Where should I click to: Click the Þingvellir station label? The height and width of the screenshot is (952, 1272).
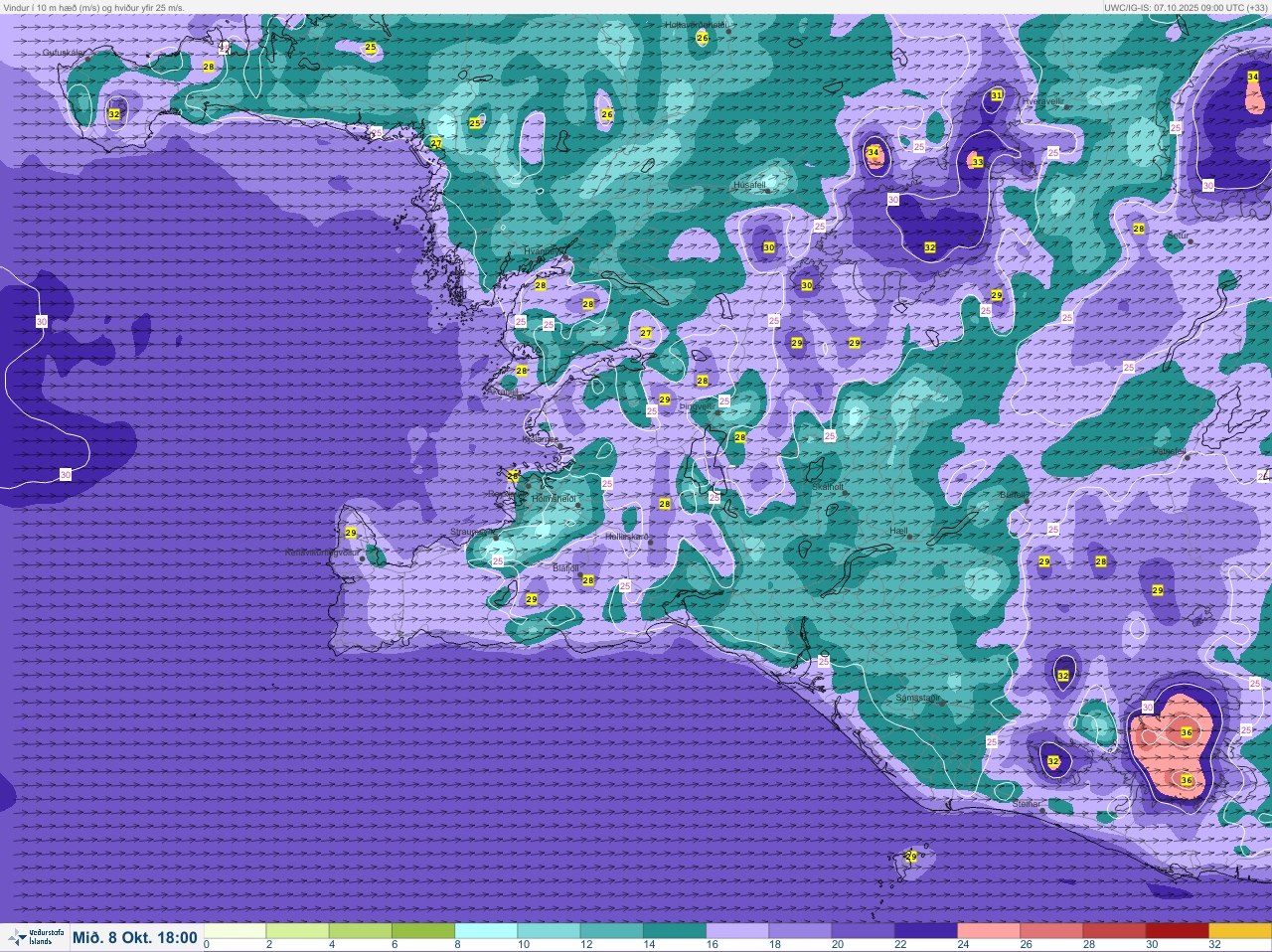tap(696, 406)
